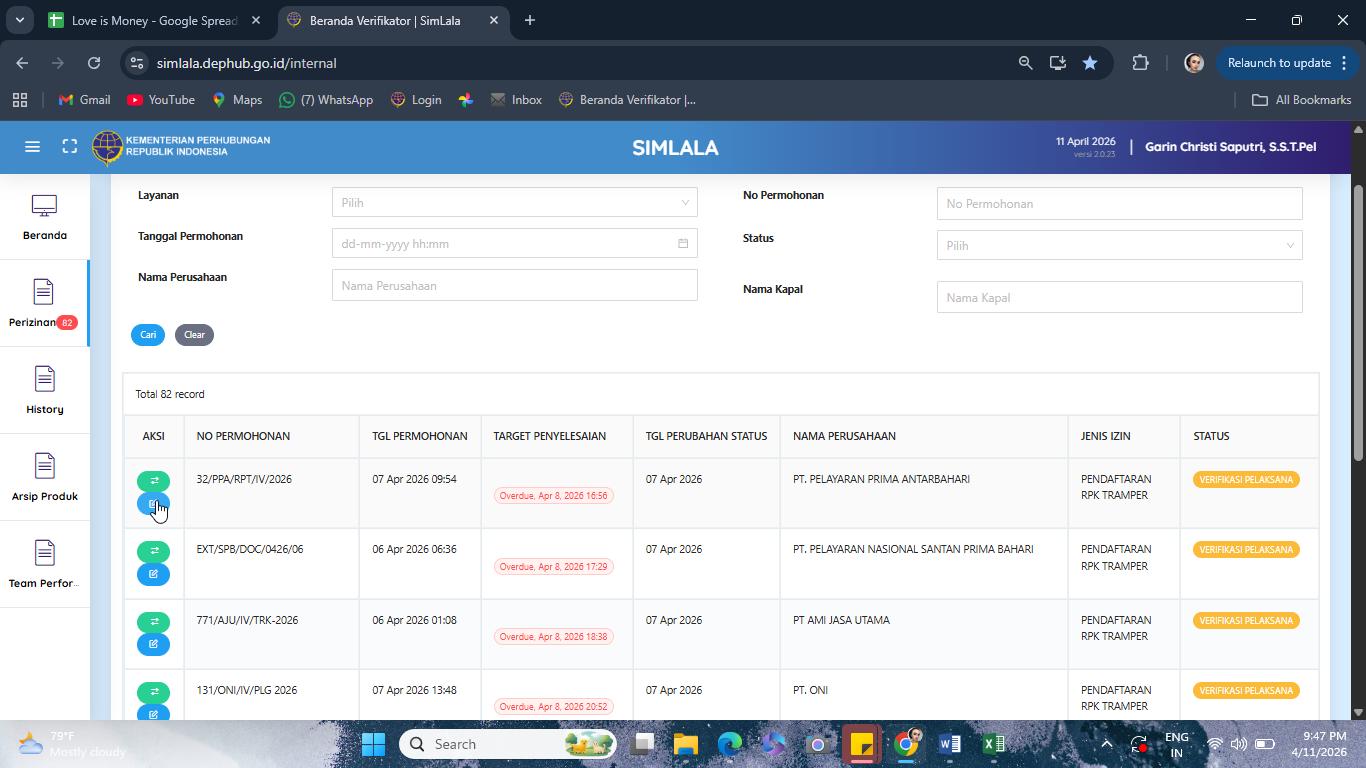Image resolution: width=1366 pixels, height=768 pixels.
Task: Click the No Permohonan input field
Action: tap(1119, 203)
